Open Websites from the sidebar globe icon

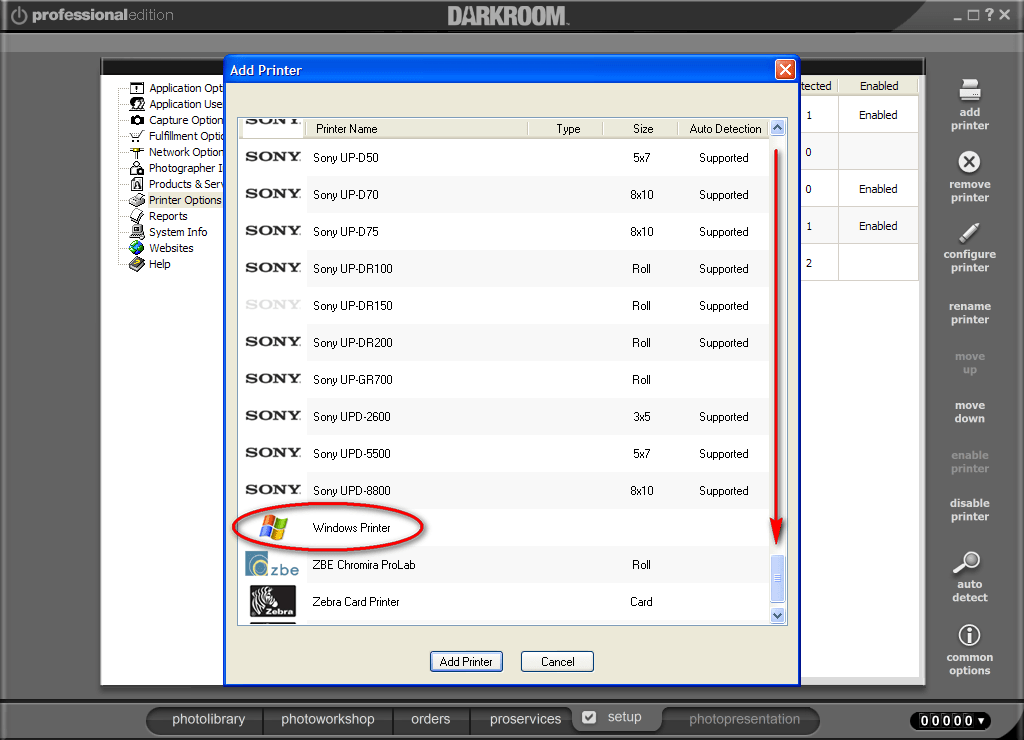pos(135,248)
